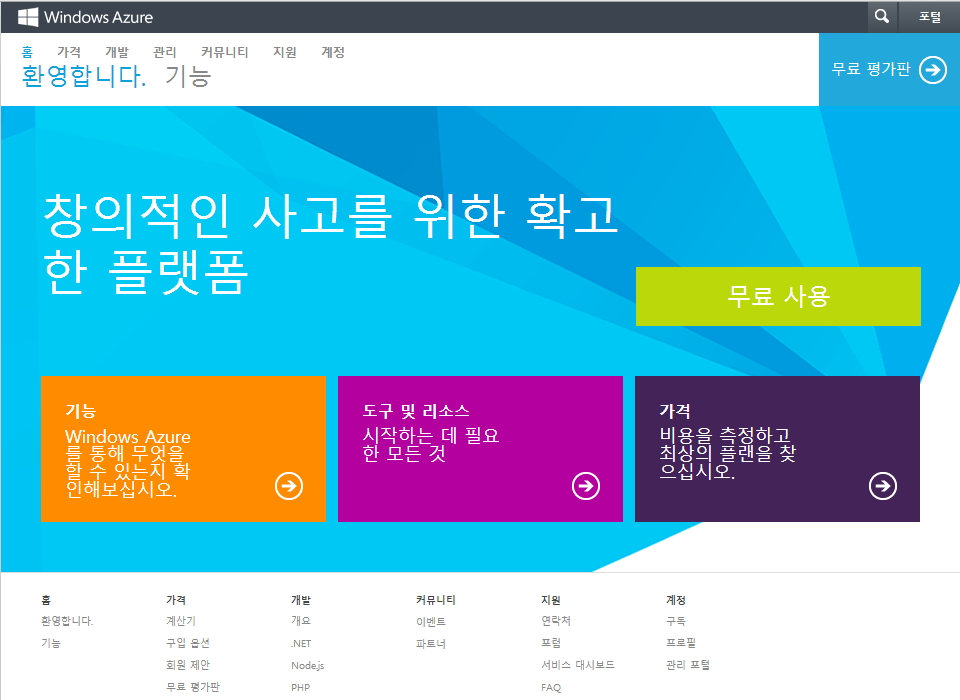Screen dimensions: 960x700
Task: Click the footer 가격 heading
Action: point(176,600)
